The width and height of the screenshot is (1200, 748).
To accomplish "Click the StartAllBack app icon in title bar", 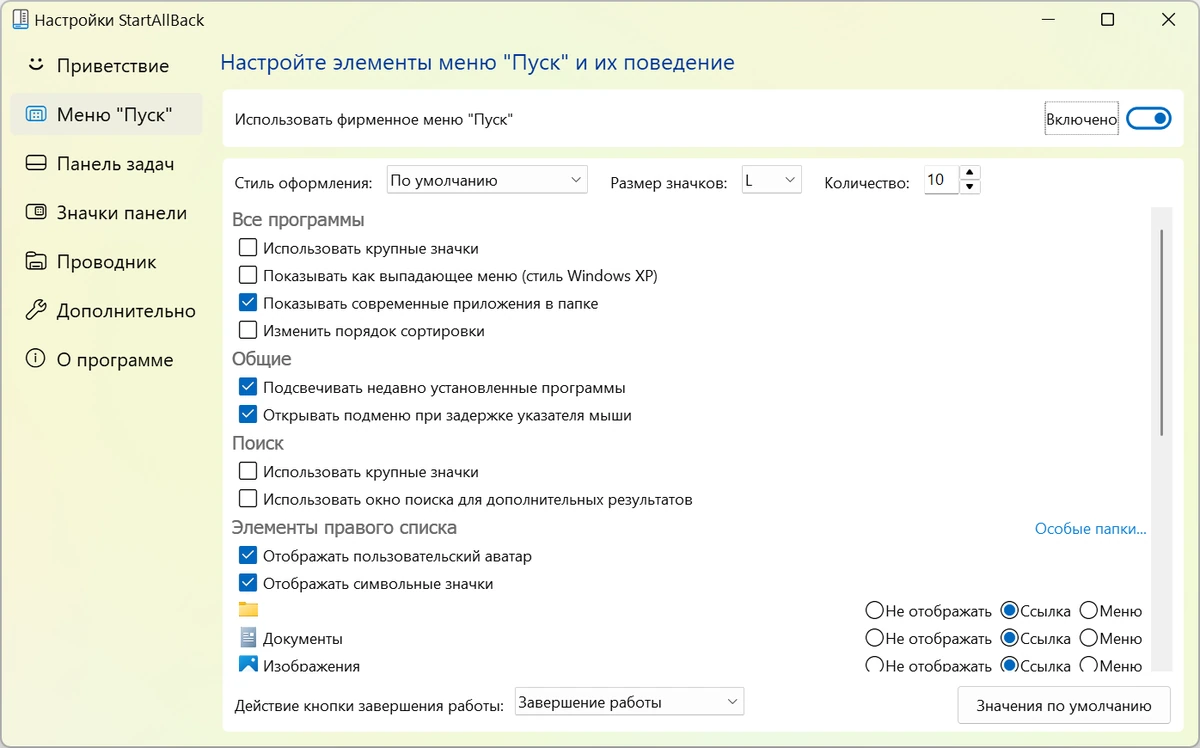I will [20, 19].
